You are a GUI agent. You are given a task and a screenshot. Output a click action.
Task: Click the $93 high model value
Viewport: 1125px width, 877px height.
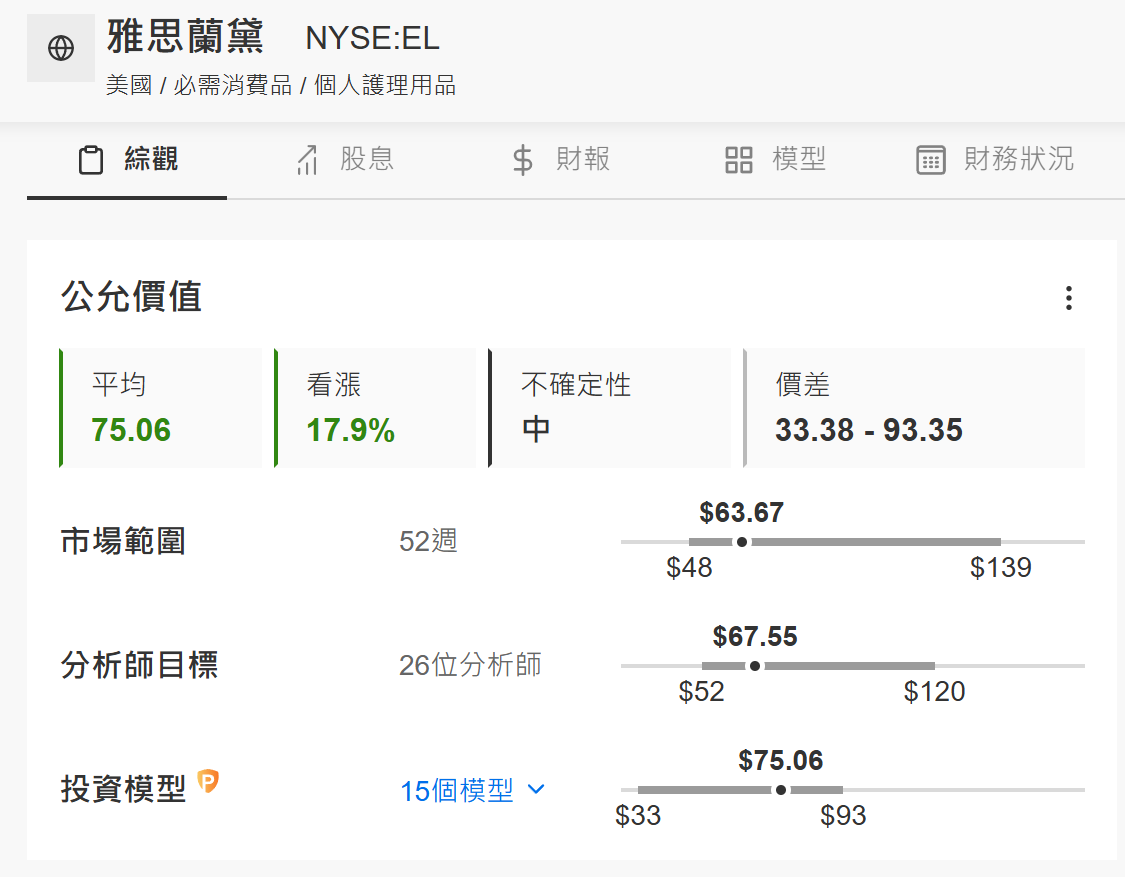[x=843, y=816]
